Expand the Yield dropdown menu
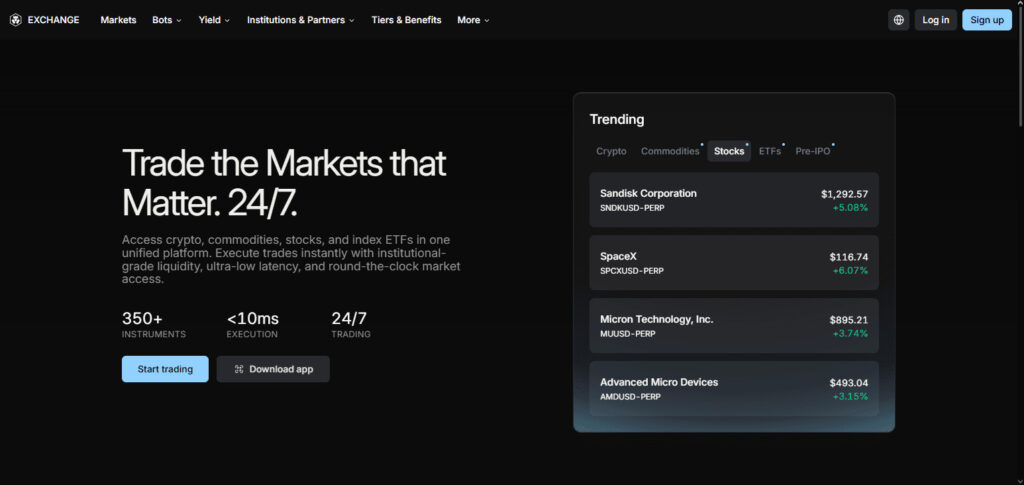The width and height of the screenshot is (1024, 485). tap(214, 20)
